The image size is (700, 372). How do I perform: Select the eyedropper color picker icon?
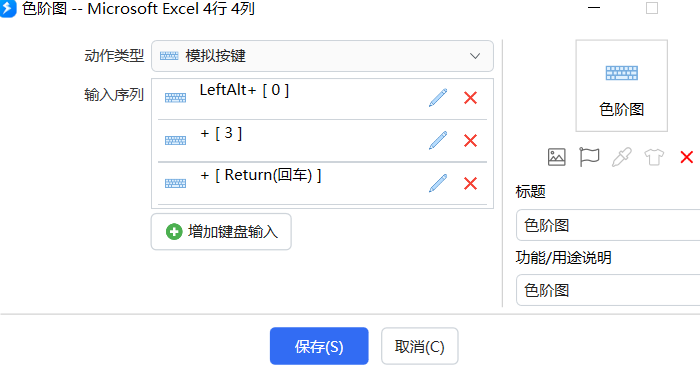[x=621, y=157]
